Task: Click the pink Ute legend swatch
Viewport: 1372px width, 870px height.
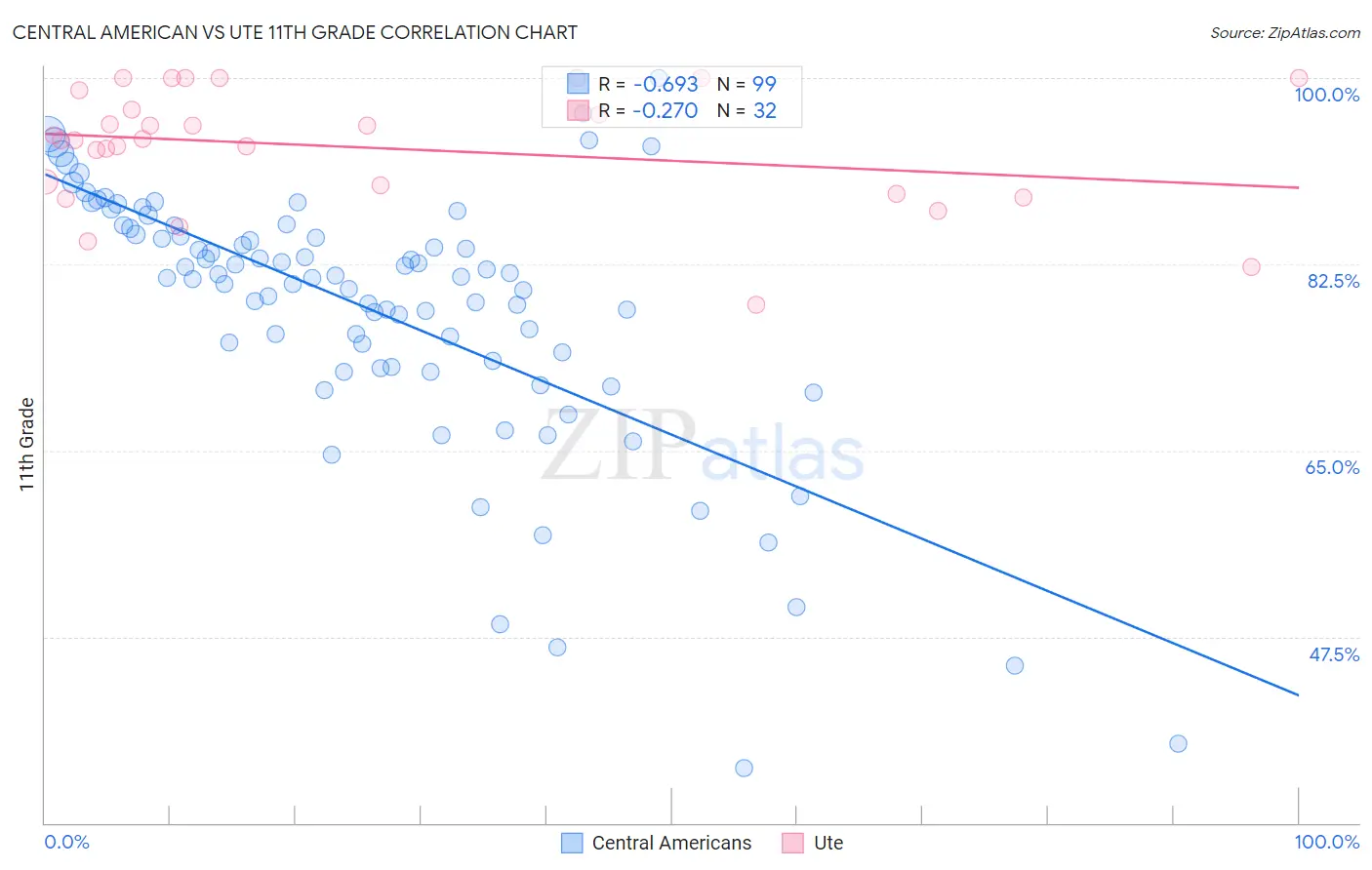Action: pos(793,843)
